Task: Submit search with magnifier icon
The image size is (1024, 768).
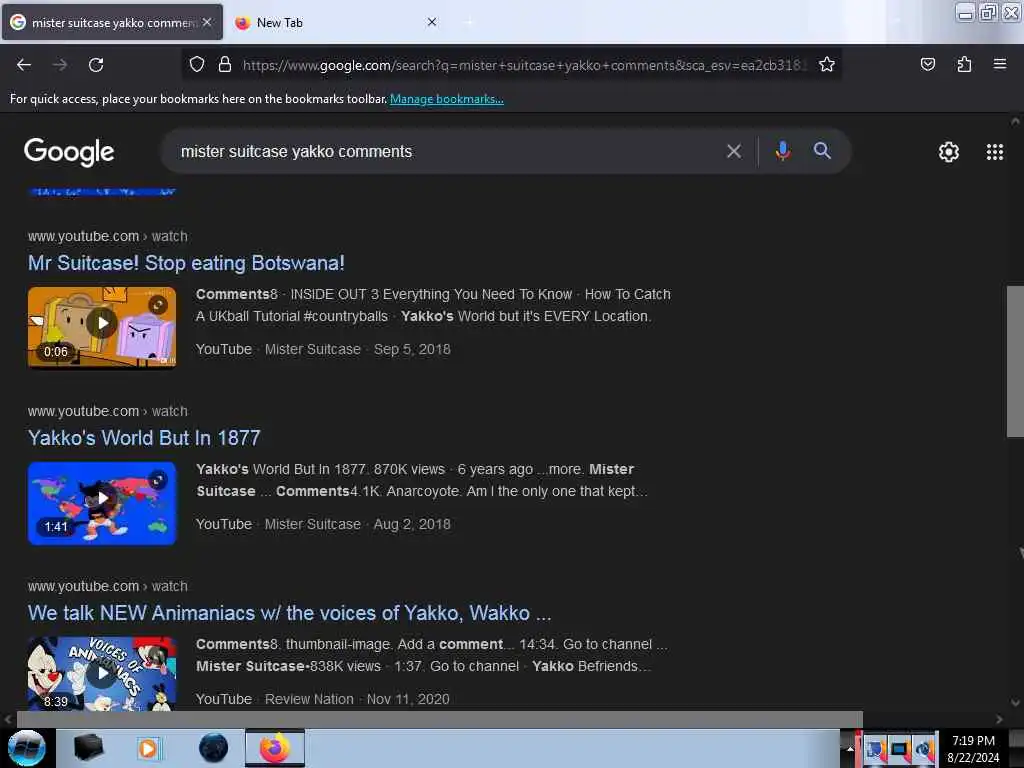Action: pyautogui.click(x=822, y=152)
